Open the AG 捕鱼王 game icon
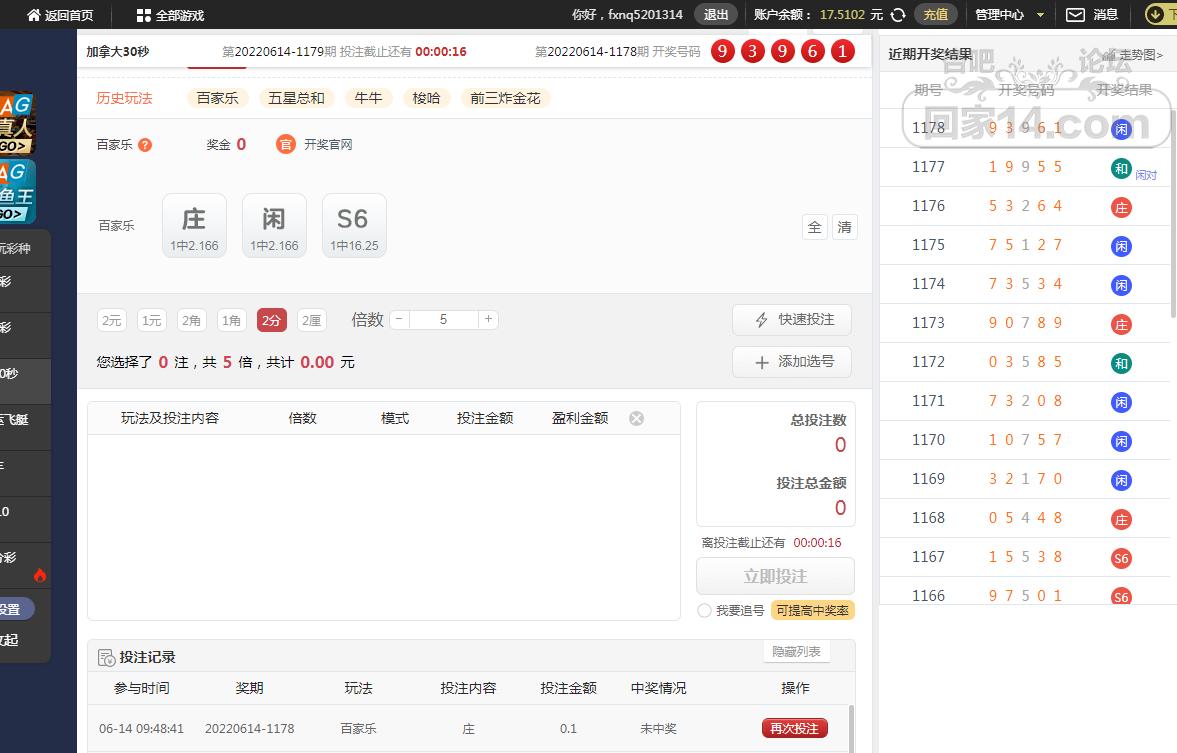1177x753 pixels. (17, 191)
